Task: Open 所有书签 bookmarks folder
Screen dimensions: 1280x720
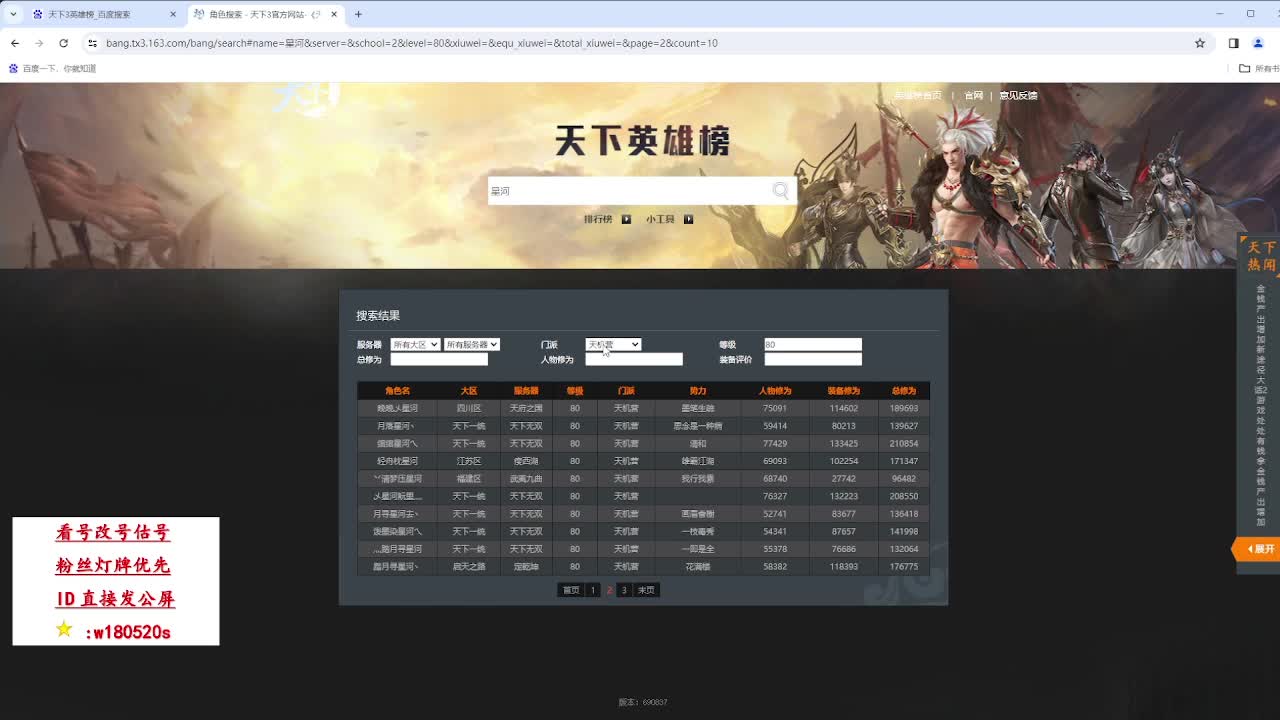Action: tap(1258, 69)
